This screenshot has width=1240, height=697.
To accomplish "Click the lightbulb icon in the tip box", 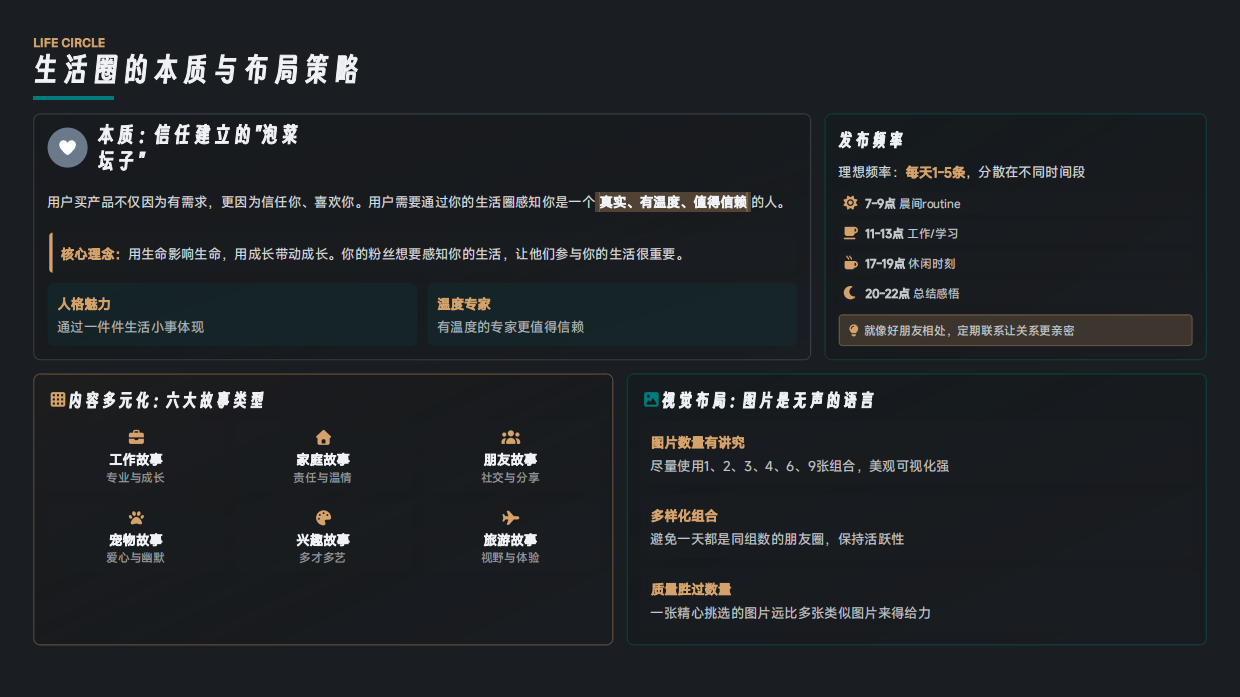I will coord(853,330).
